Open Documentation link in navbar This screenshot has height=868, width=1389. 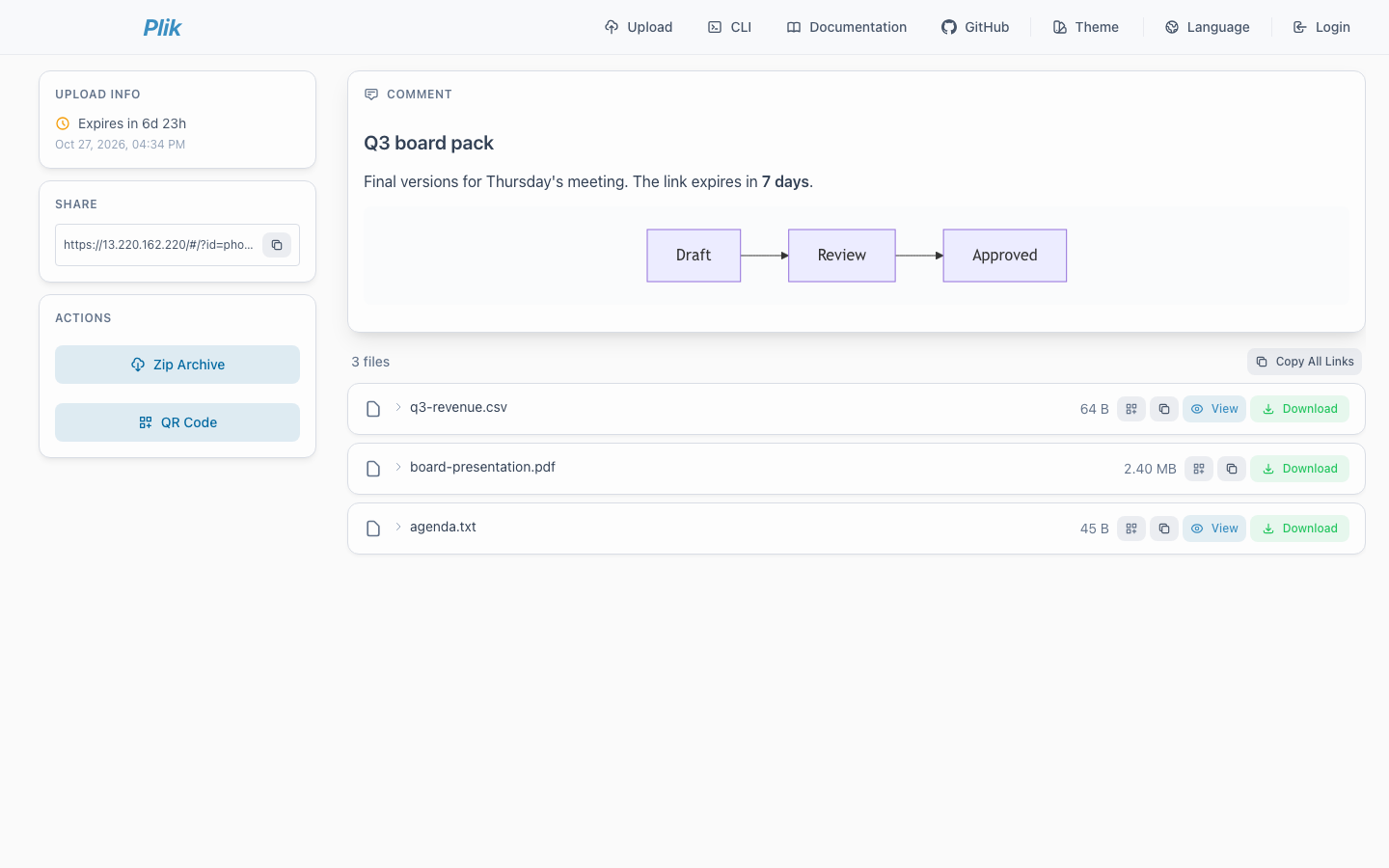pyautogui.click(x=847, y=27)
